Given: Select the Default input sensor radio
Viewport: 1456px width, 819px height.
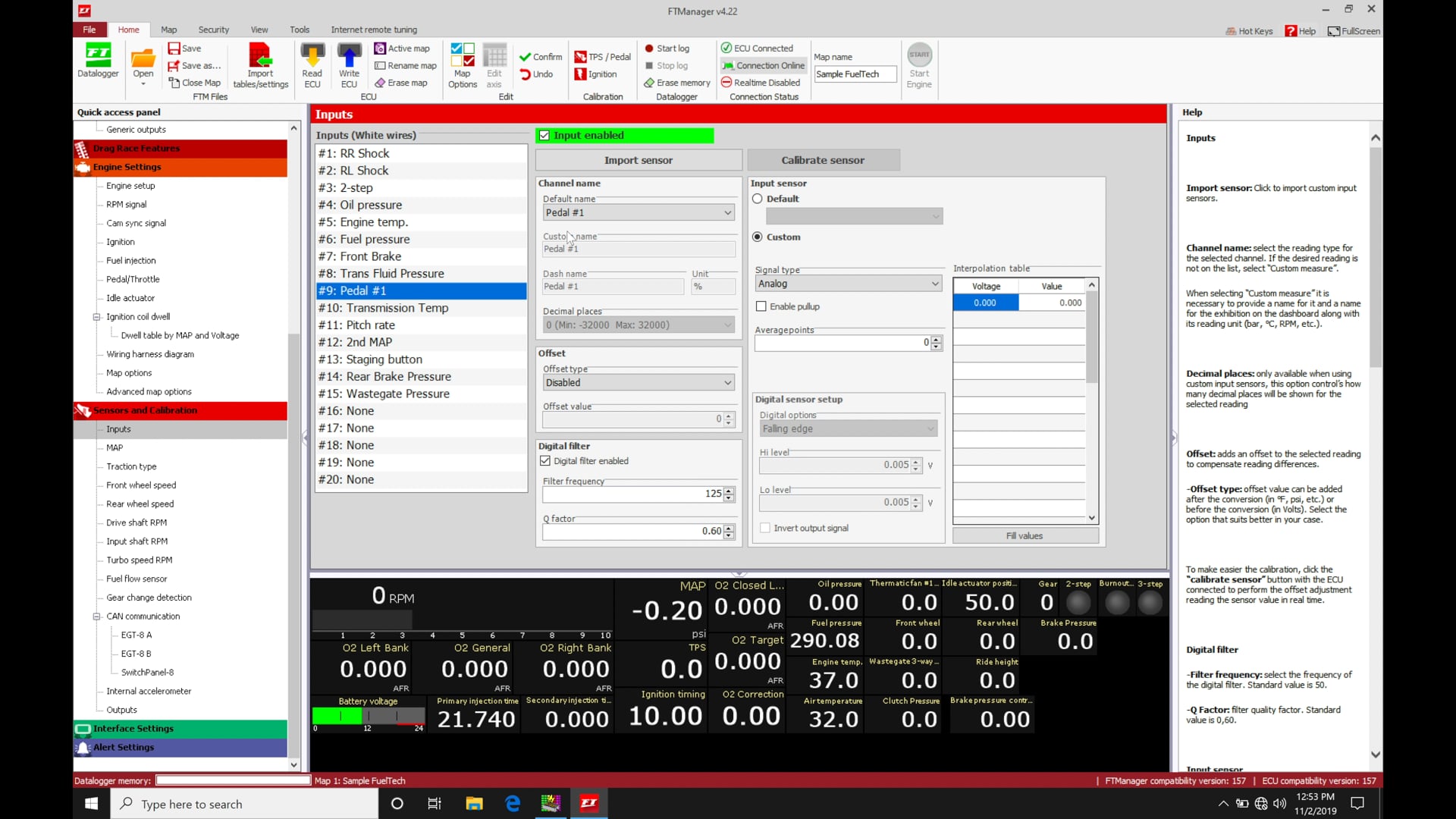Looking at the screenshot, I should [758, 199].
